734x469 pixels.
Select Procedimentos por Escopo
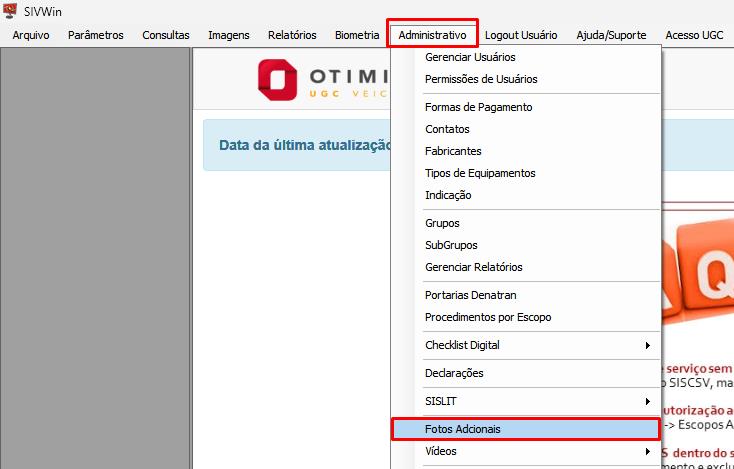point(488,317)
